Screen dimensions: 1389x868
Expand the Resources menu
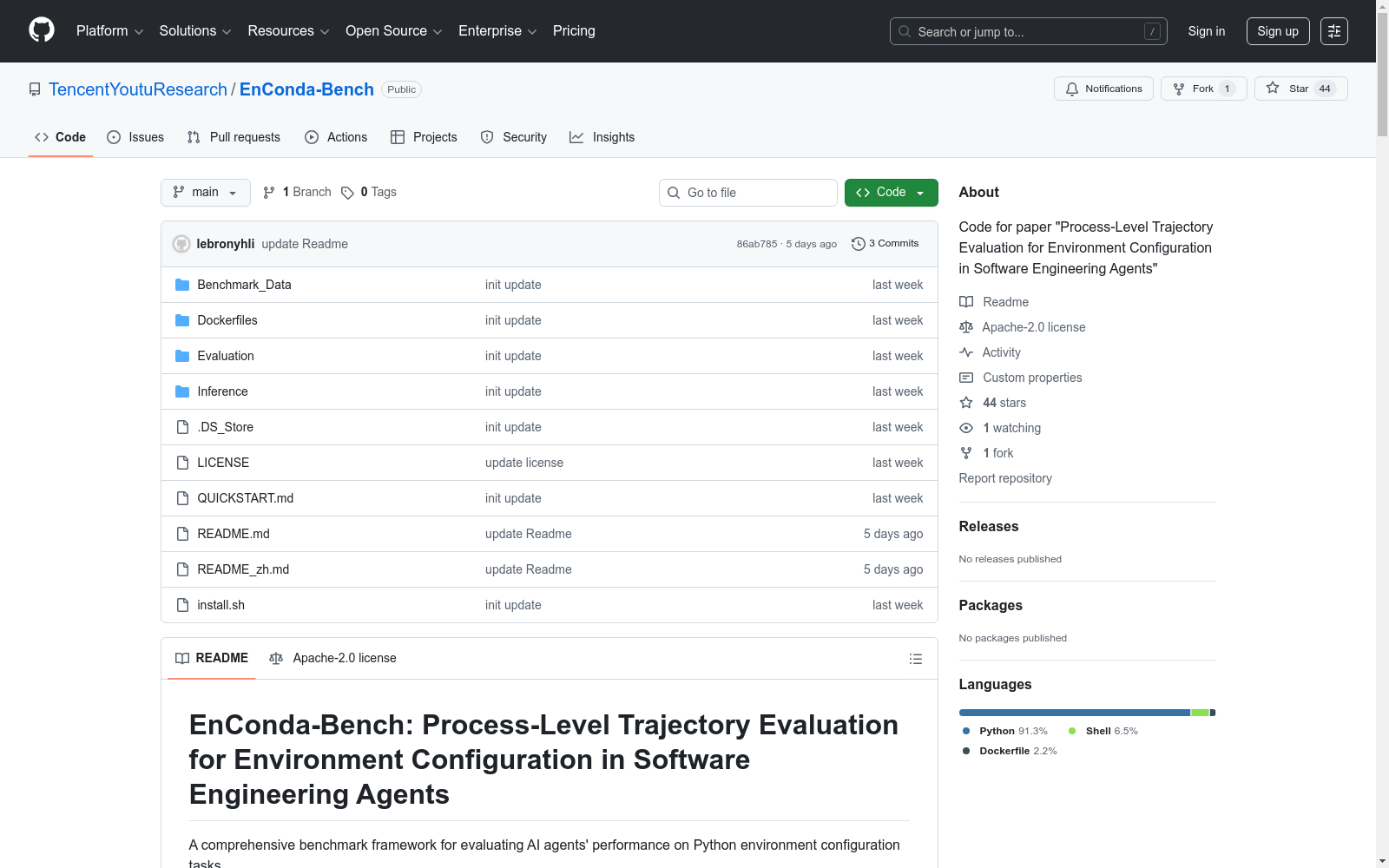[288, 31]
